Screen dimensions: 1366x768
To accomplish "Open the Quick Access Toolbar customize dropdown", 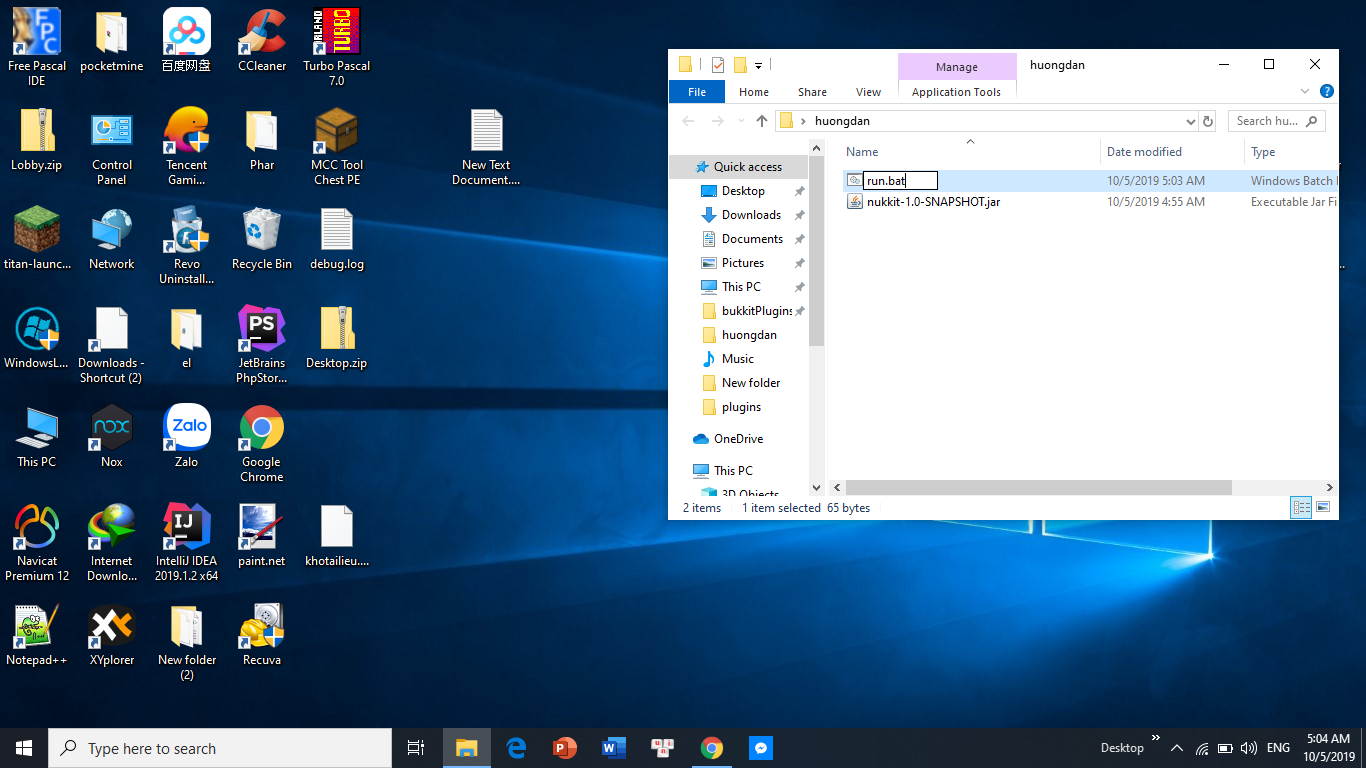I will coord(758,66).
